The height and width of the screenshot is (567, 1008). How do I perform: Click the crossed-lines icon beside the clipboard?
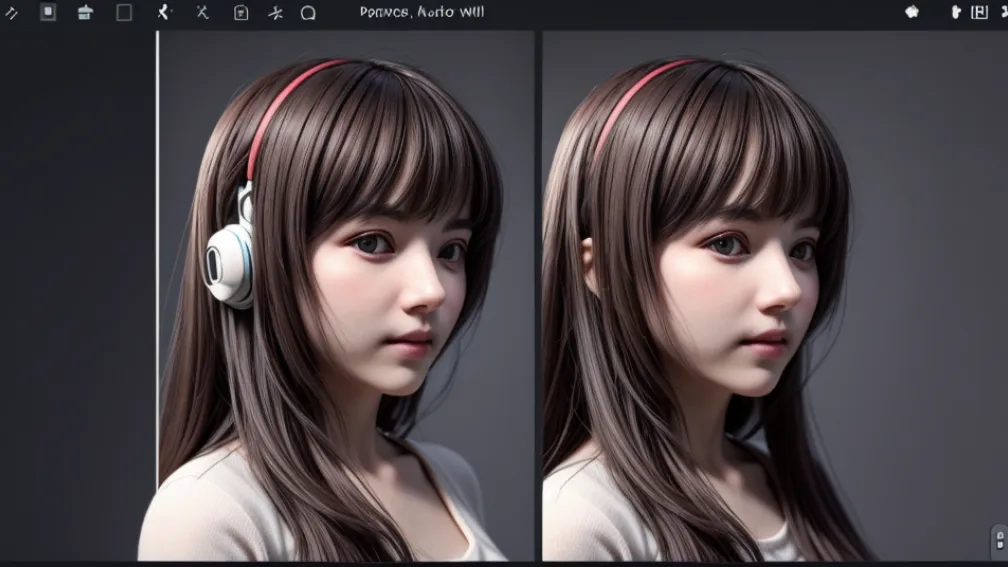tap(275, 13)
